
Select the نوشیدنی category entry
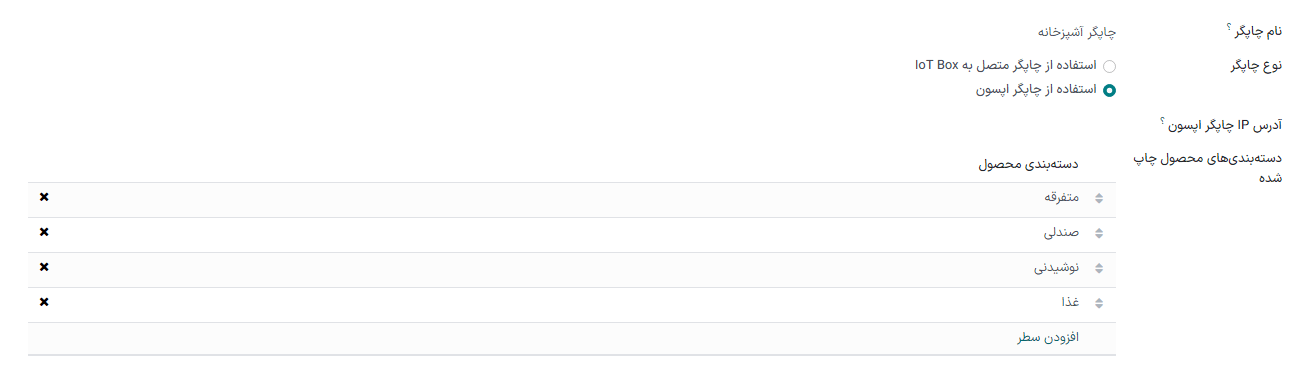click(1056, 268)
